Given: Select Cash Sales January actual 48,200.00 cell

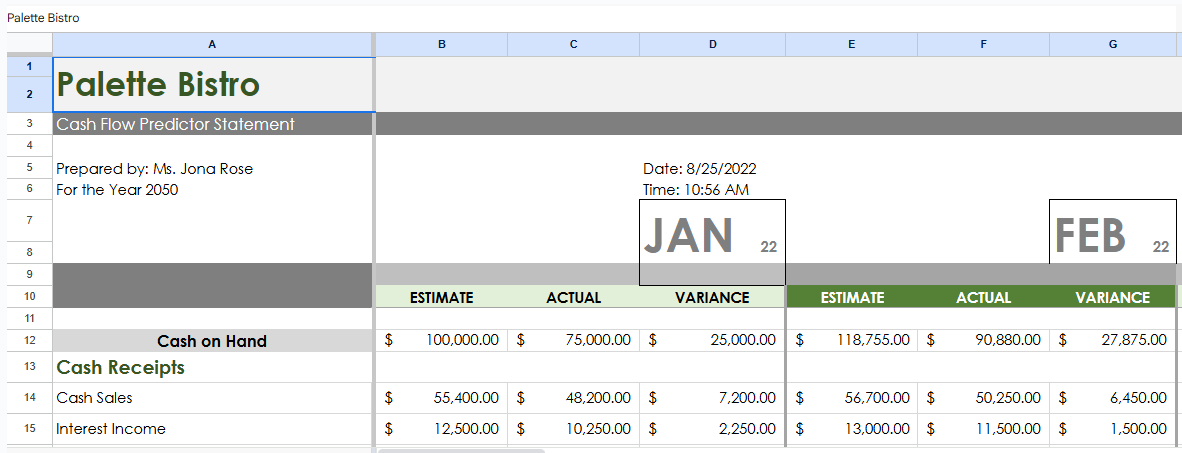Looking at the screenshot, I should click(573, 398).
